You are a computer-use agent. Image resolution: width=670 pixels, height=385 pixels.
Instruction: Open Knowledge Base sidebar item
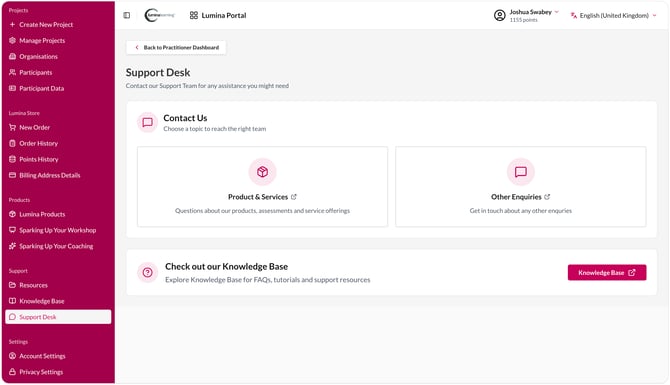58,301
